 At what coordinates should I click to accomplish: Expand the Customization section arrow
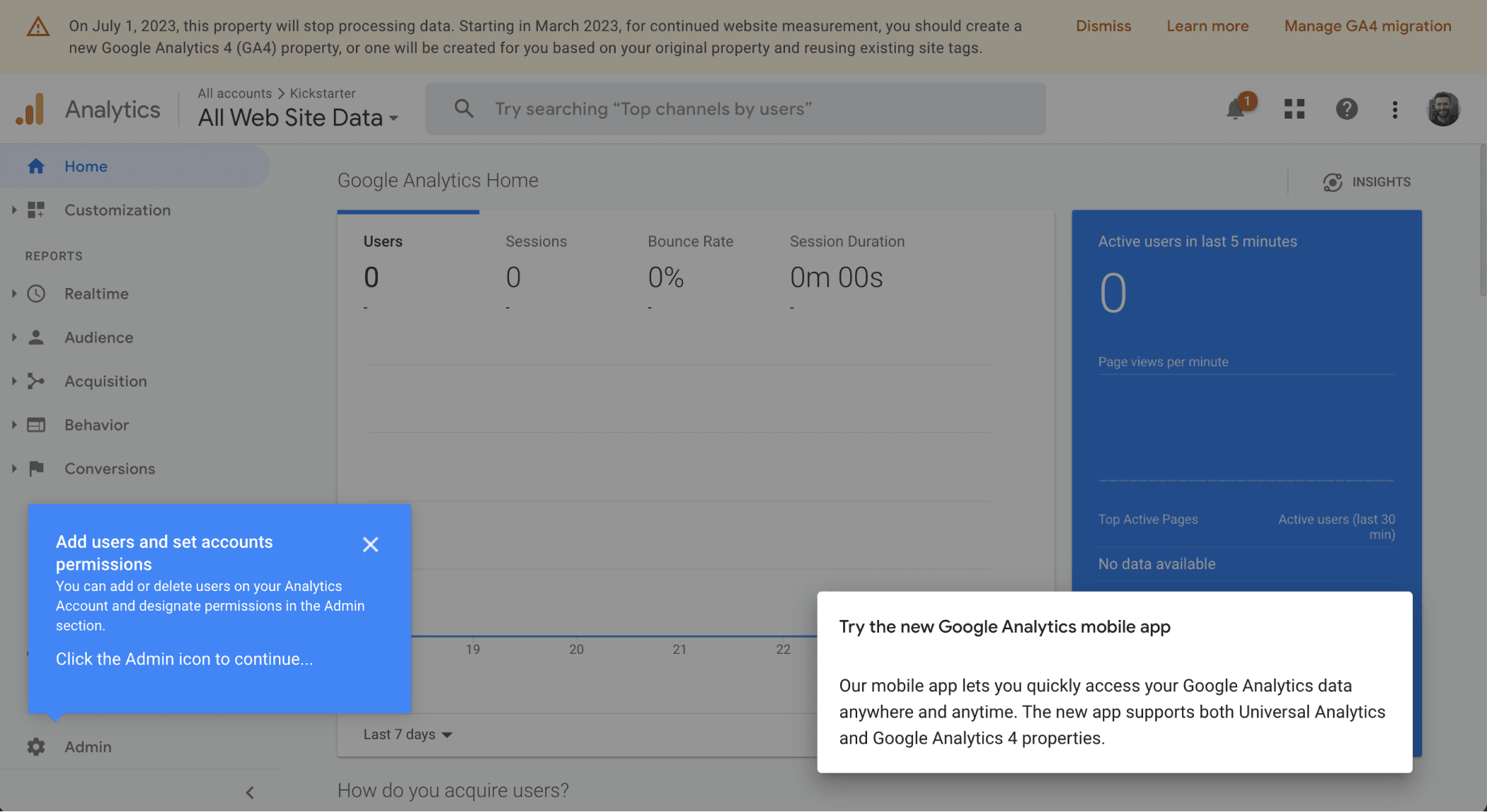click(x=13, y=210)
